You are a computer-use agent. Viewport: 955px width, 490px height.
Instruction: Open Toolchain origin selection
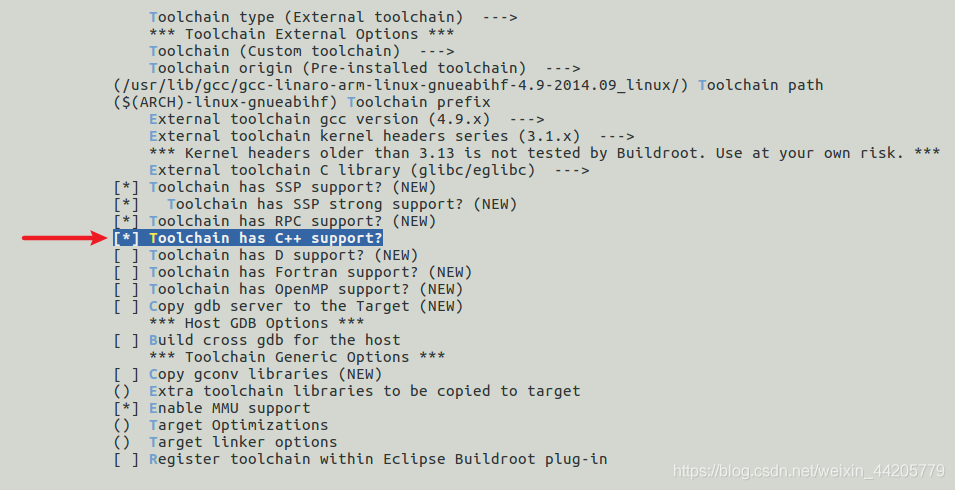click(x=364, y=68)
